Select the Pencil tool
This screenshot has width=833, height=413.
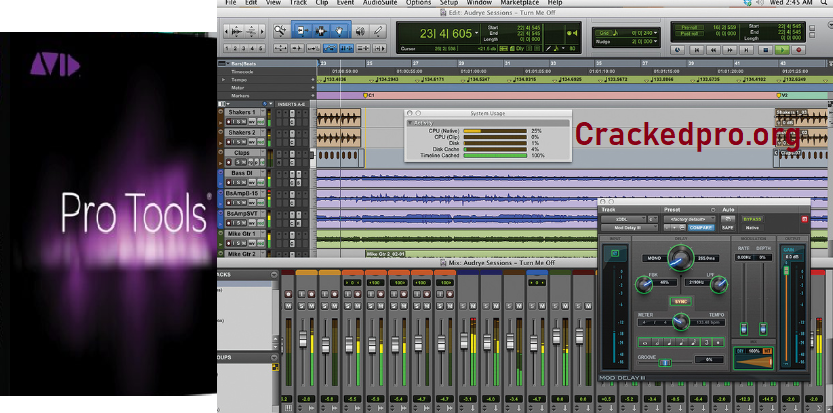(378, 31)
